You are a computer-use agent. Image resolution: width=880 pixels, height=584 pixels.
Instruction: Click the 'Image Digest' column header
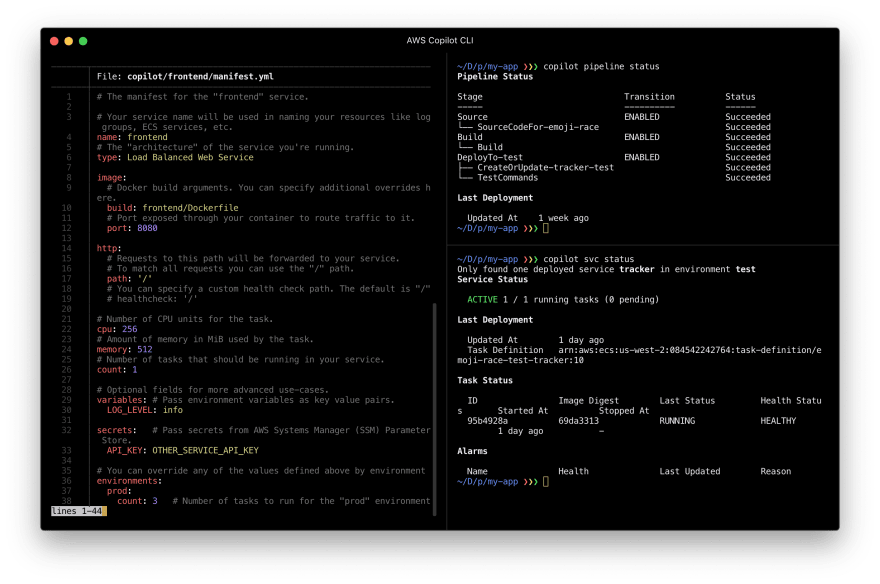pyautogui.click(x=589, y=400)
